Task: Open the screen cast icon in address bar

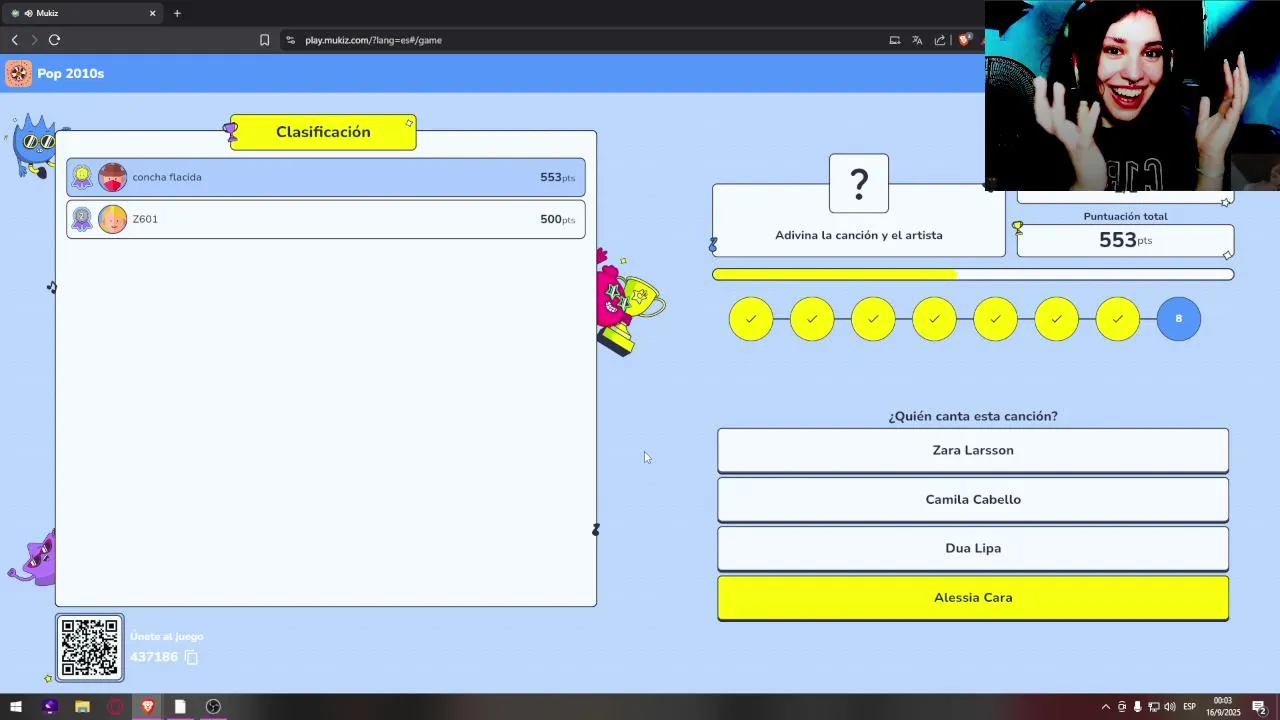Action: (894, 40)
